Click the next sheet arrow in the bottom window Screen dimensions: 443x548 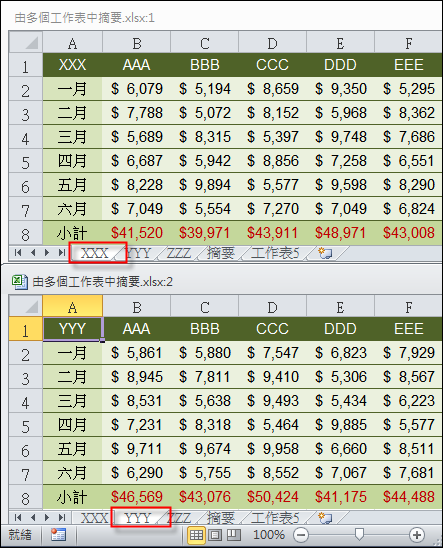coord(47,517)
